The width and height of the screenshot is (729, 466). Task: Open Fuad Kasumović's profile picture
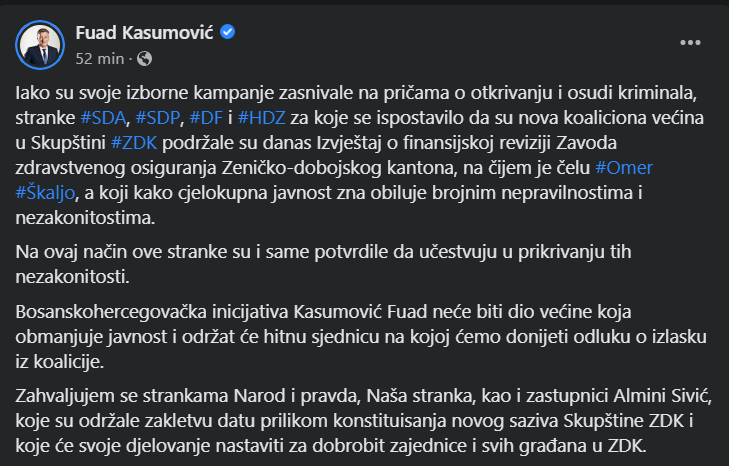(40, 44)
